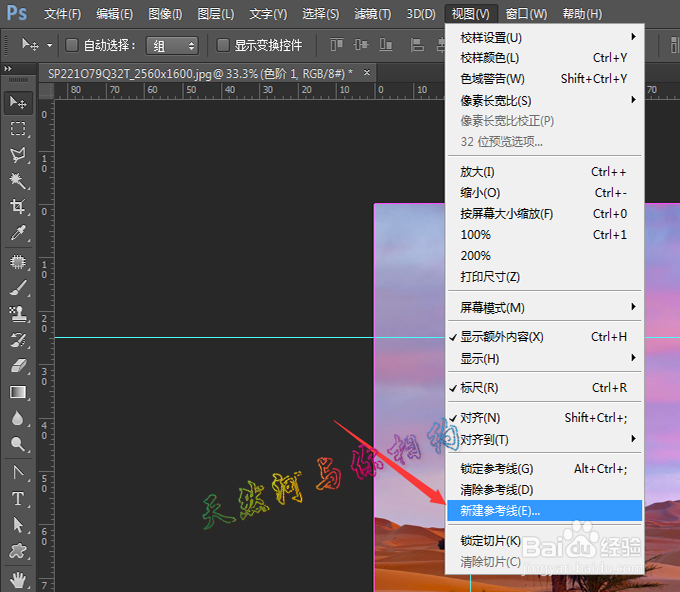The image size is (680, 592).
Task: Select the History Brush tool
Action: [x=18, y=340]
